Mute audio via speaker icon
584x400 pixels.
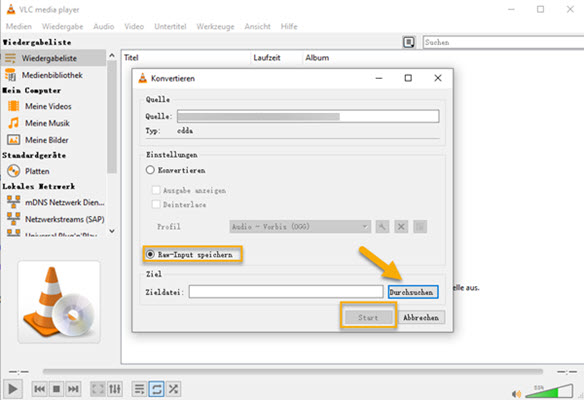click(516, 393)
